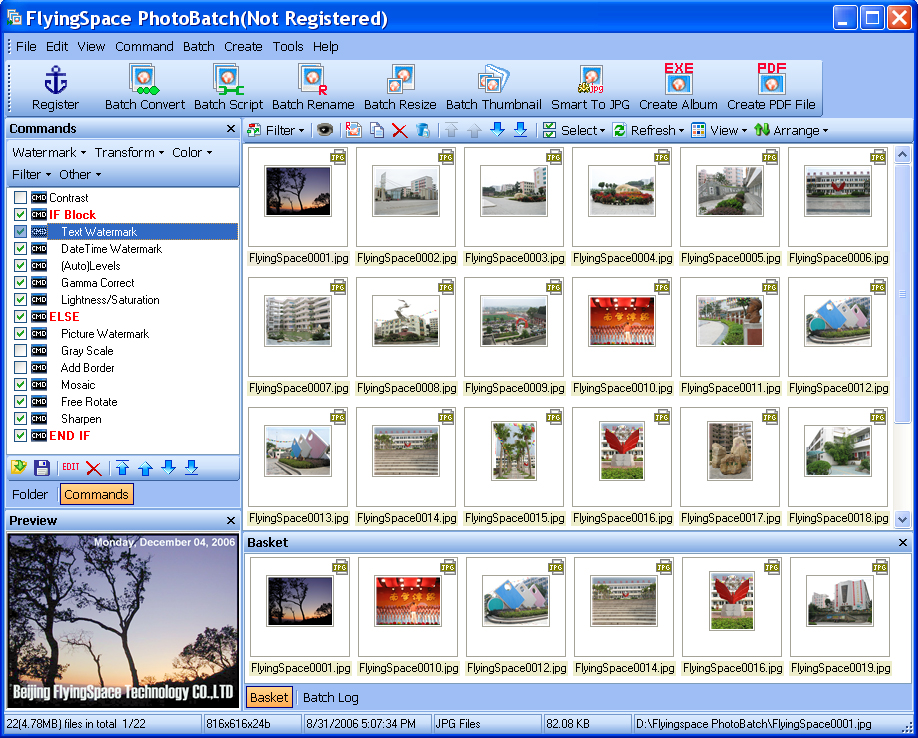Move command down one step arrow icon

(x=169, y=467)
